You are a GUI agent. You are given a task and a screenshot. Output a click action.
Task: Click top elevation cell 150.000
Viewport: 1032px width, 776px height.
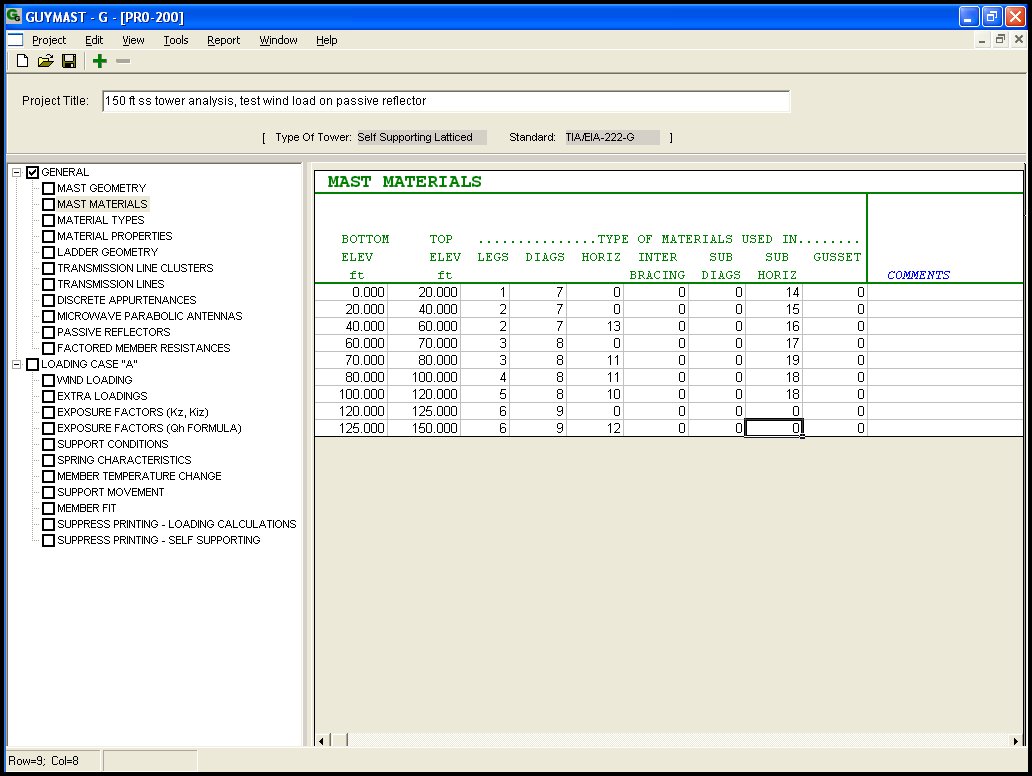click(x=424, y=428)
